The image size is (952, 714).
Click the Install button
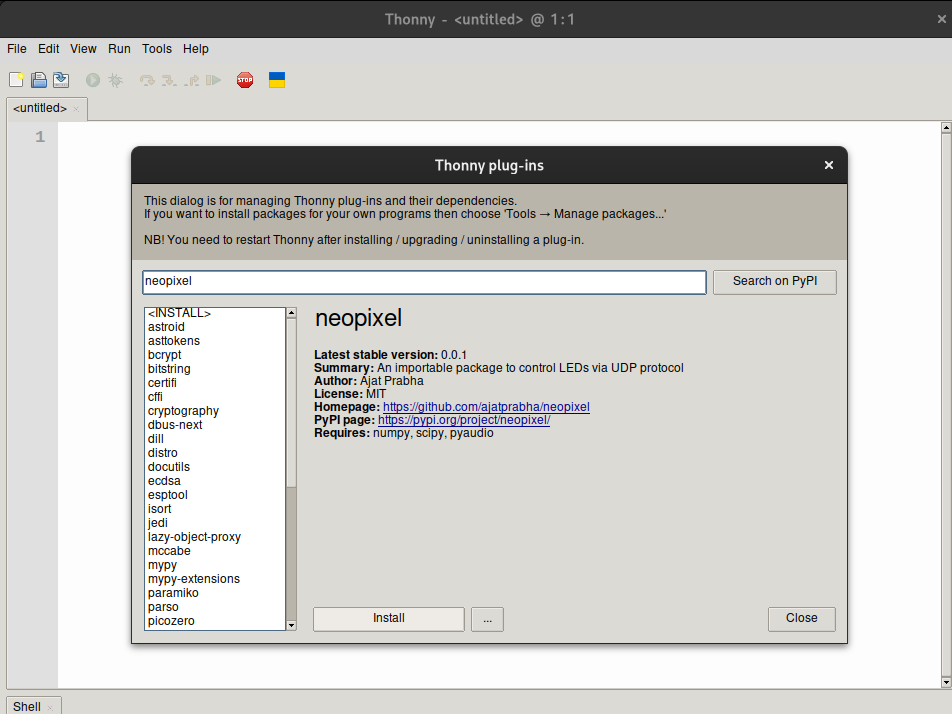pos(389,619)
